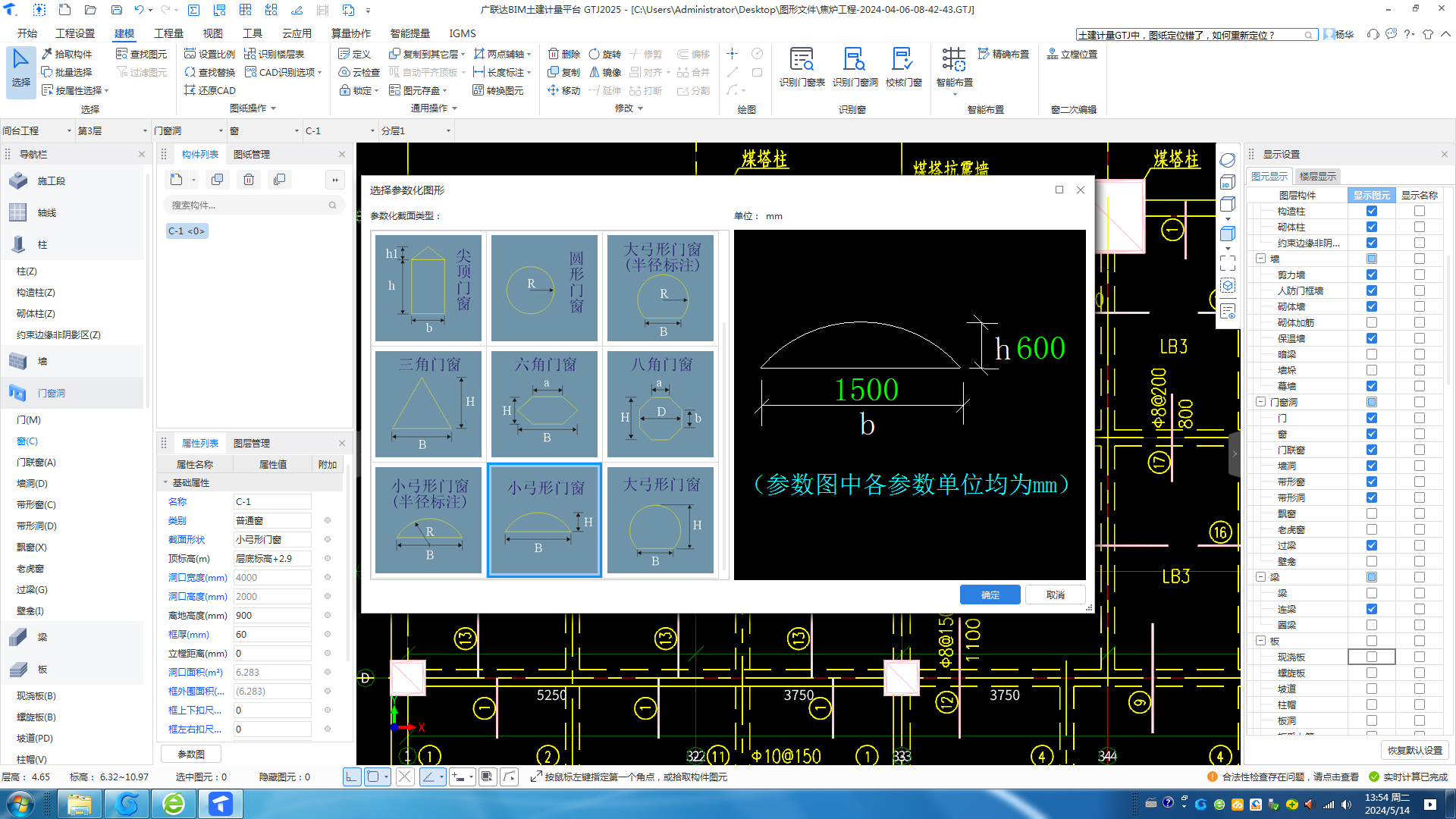This screenshot has width=1456, height=819.
Task: Open 视图 ribbon tab
Action: pyautogui.click(x=212, y=33)
